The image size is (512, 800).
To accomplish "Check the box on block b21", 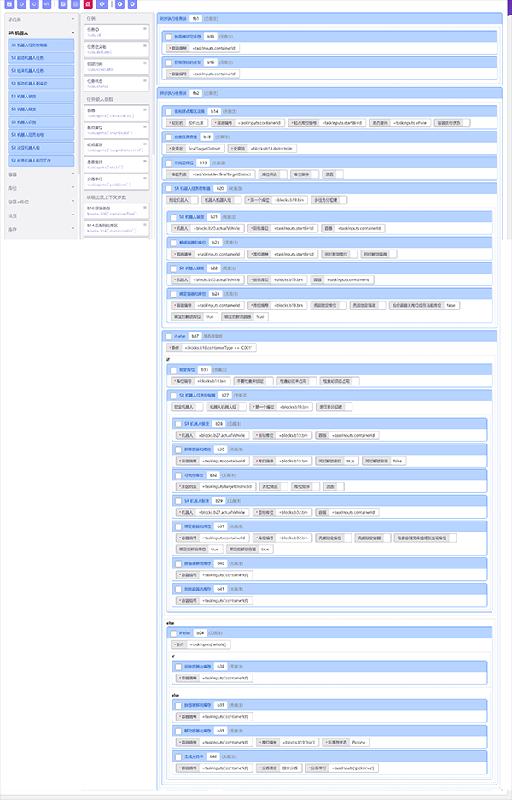I will point(173,217).
